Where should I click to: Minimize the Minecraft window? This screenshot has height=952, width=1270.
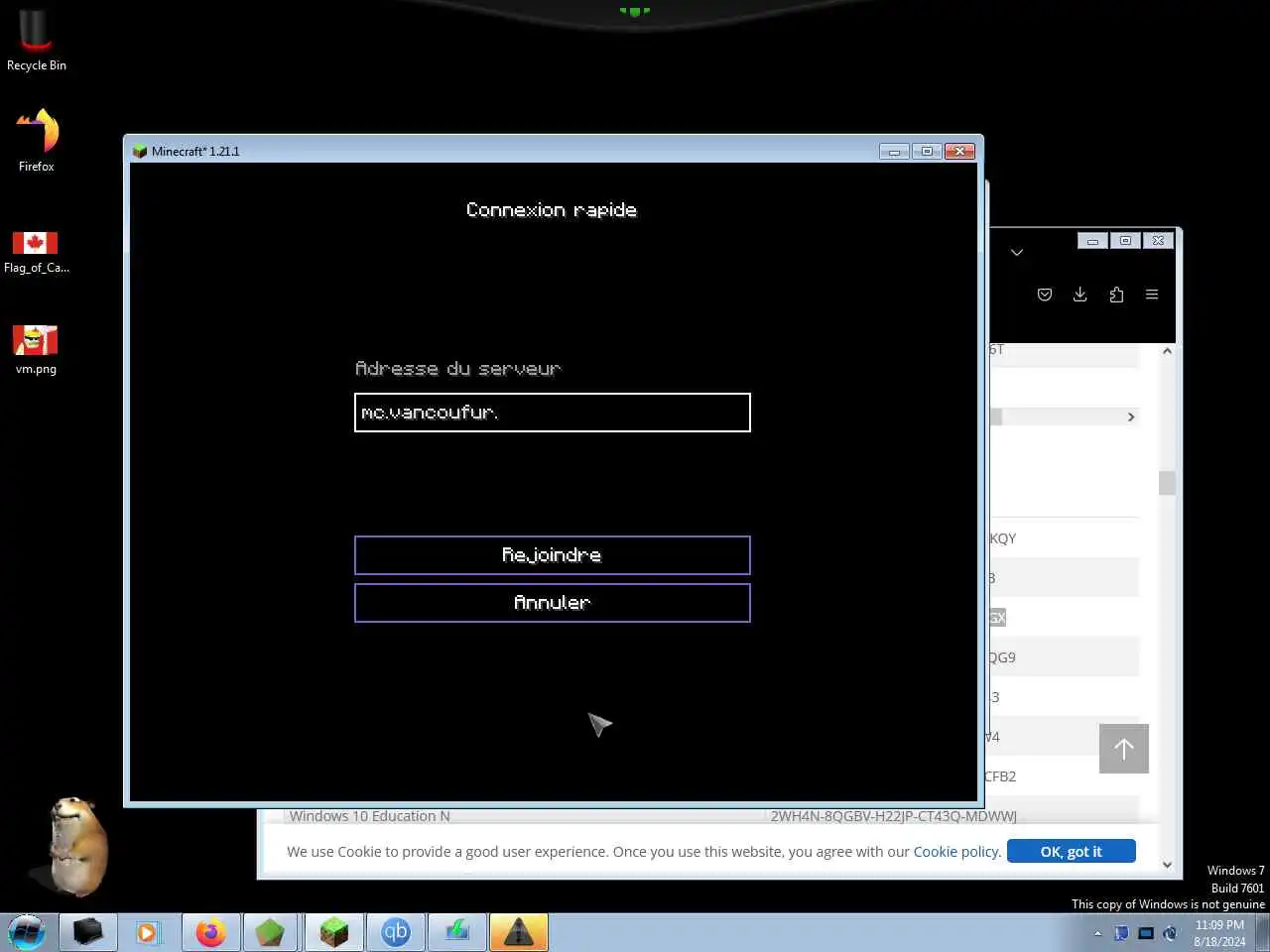pyautogui.click(x=893, y=151)
